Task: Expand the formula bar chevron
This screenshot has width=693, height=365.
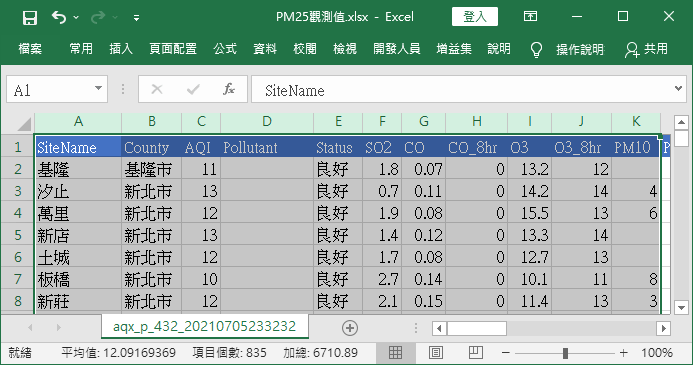Action: click(x=678, y=88)
